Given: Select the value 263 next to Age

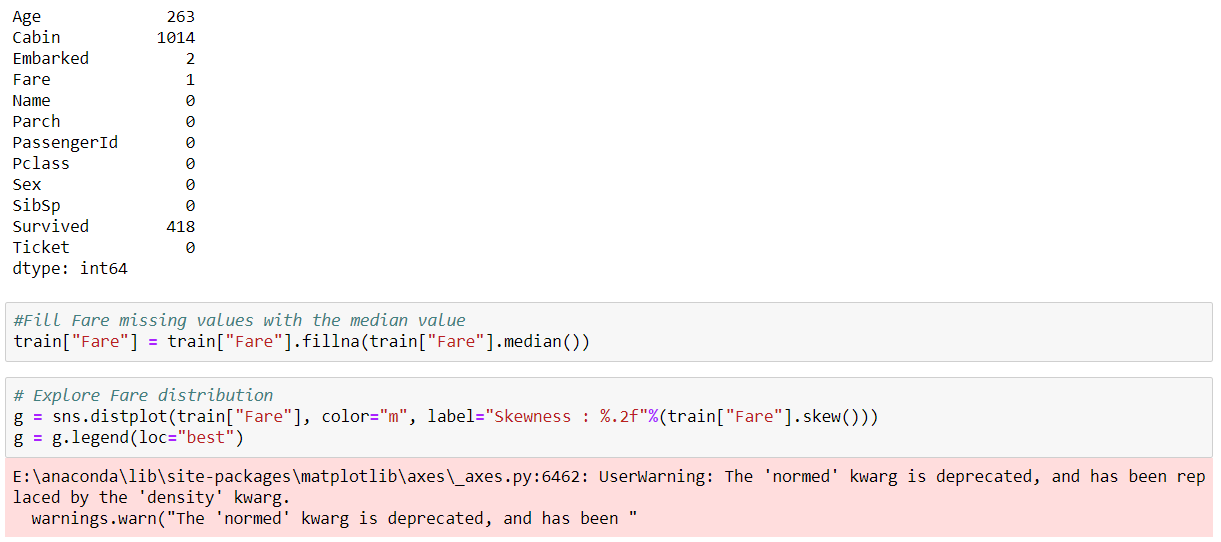Looking at the screenshot, I should click(181, 17).
